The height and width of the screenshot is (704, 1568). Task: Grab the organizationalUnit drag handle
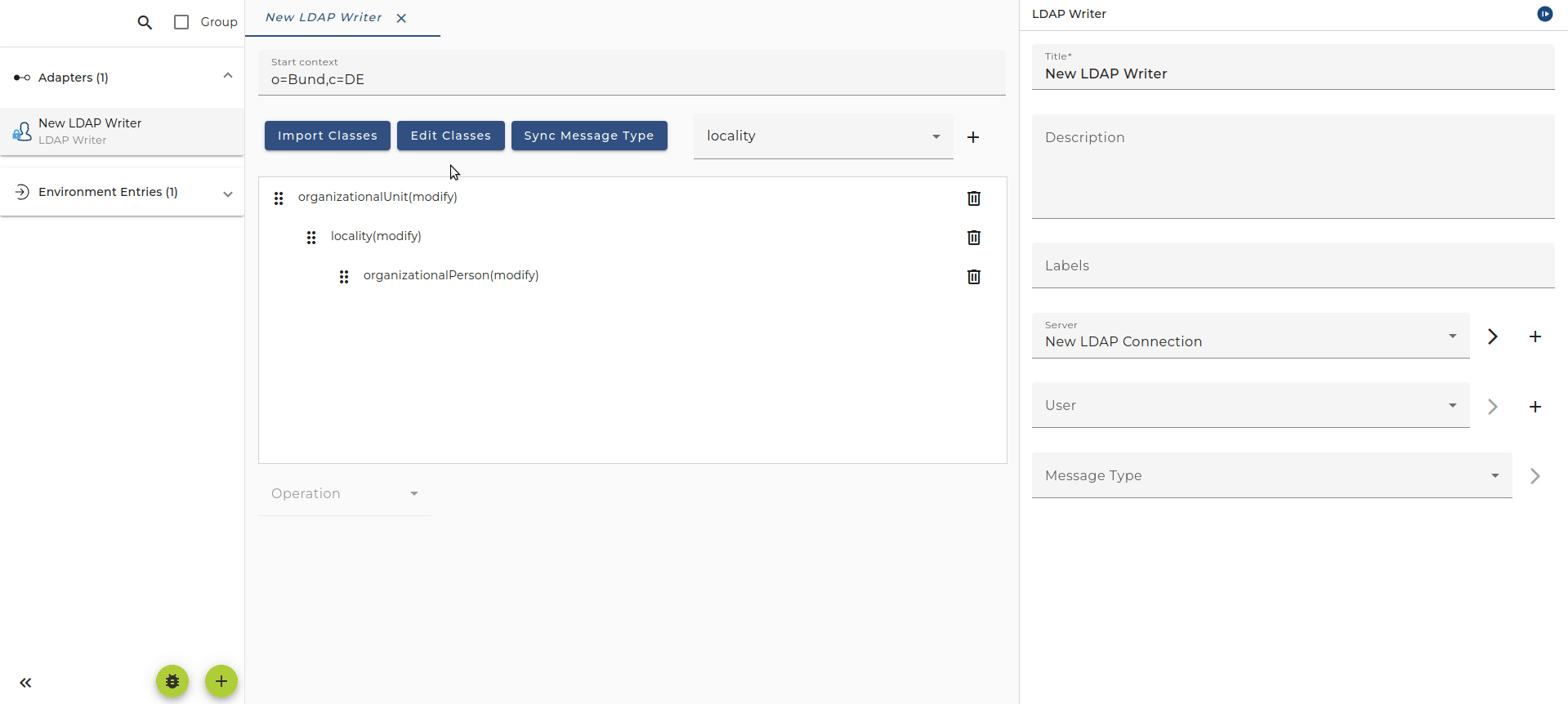click(279, 198)
